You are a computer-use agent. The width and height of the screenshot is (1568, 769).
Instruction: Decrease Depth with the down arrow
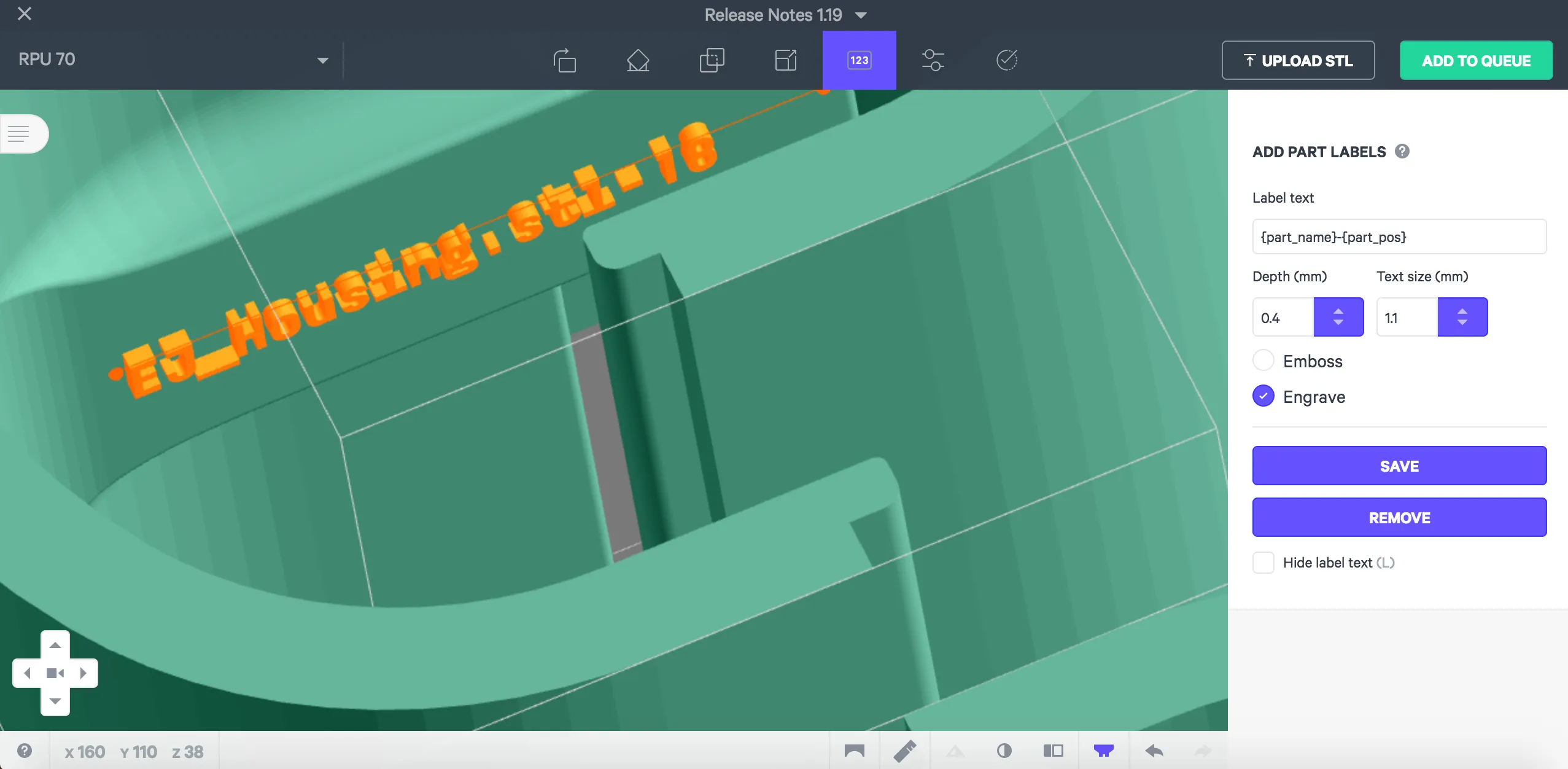click(x=1338, y=322)
